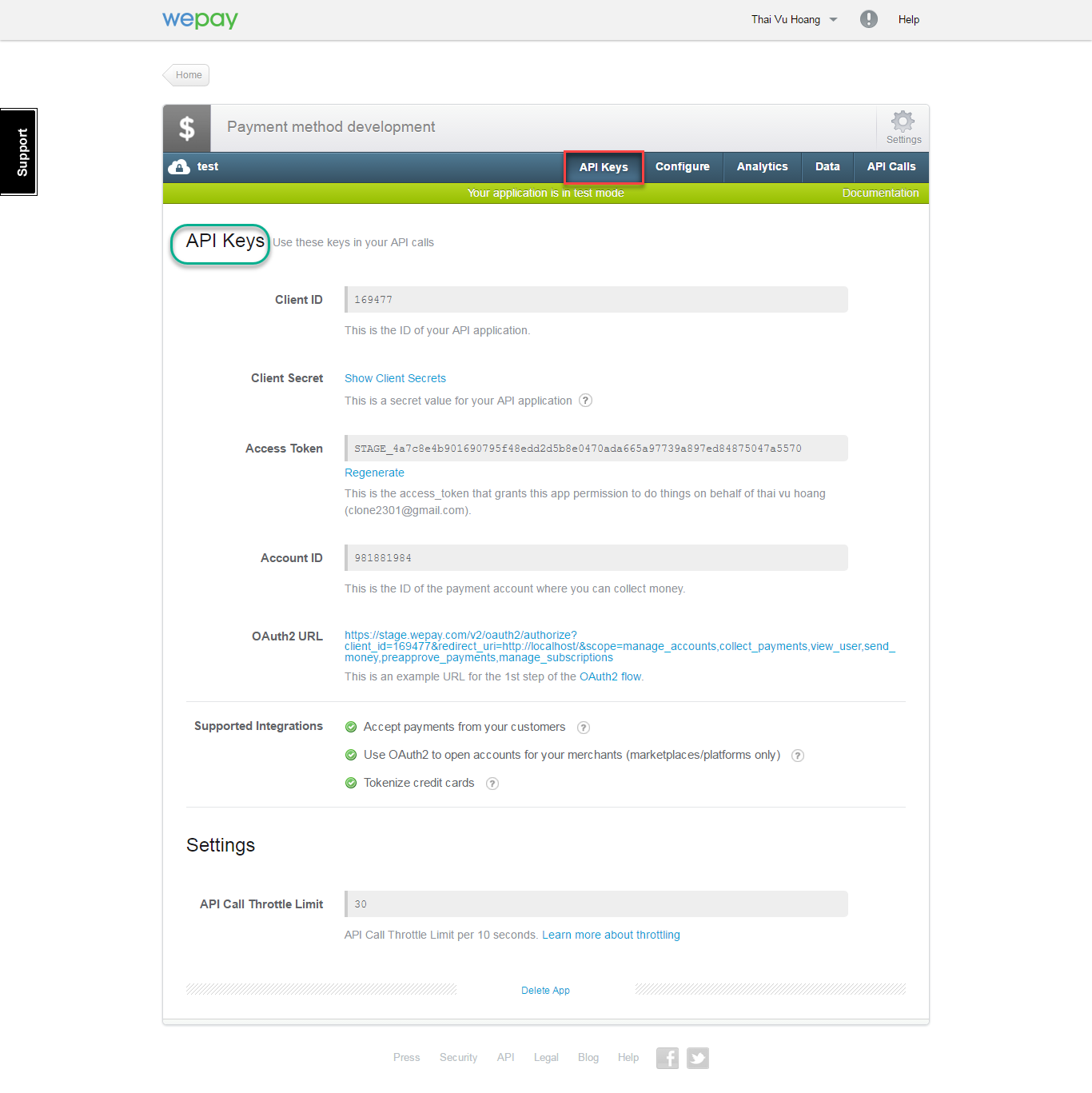This screenshot has width=1092, height=1093.
Task: Click the cloud lock icon beside test
Action: pos(179,166)
